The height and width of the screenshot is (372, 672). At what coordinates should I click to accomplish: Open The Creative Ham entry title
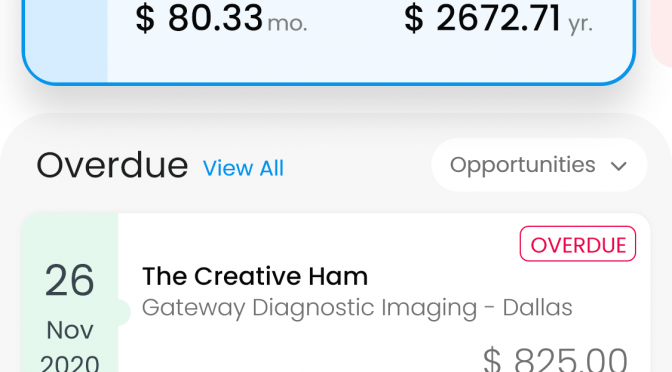click(255, 276)
